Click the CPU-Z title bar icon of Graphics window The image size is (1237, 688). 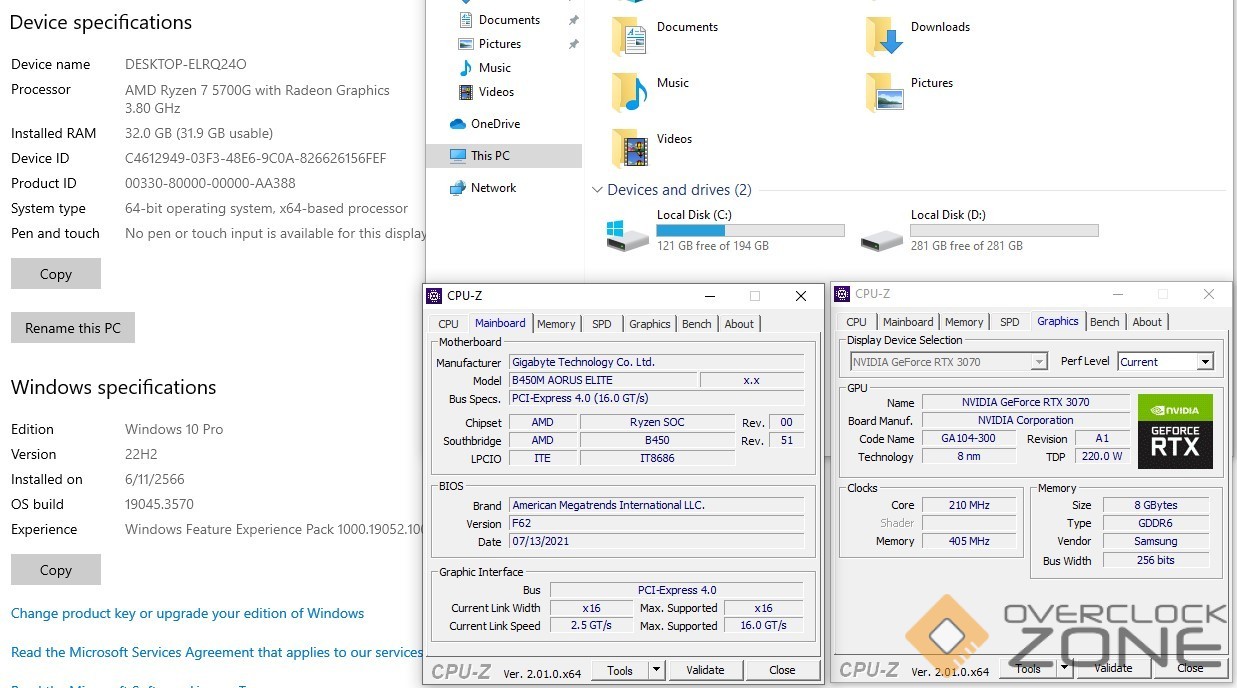coord(842,294)
